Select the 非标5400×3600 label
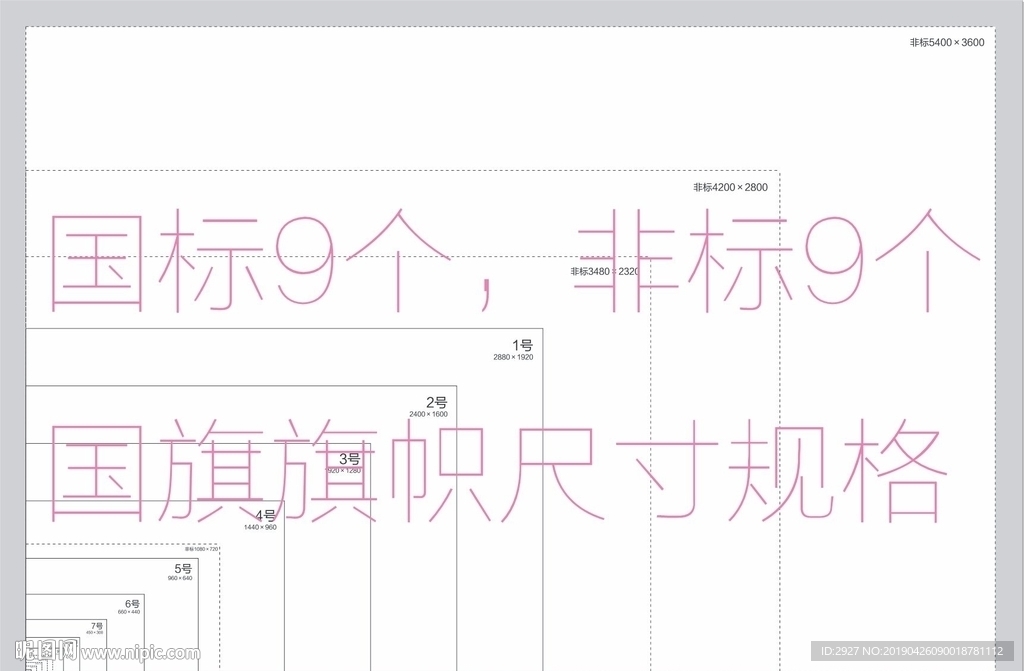The image size is (1024, 671). [x=947, y=42]
